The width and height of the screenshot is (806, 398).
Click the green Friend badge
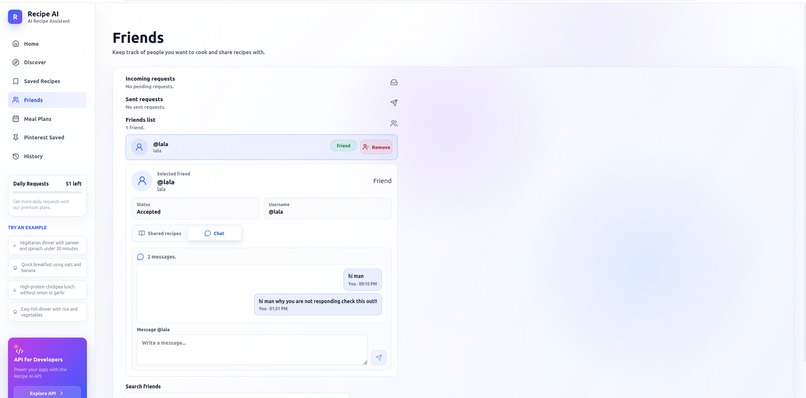(x=343, y=146)
